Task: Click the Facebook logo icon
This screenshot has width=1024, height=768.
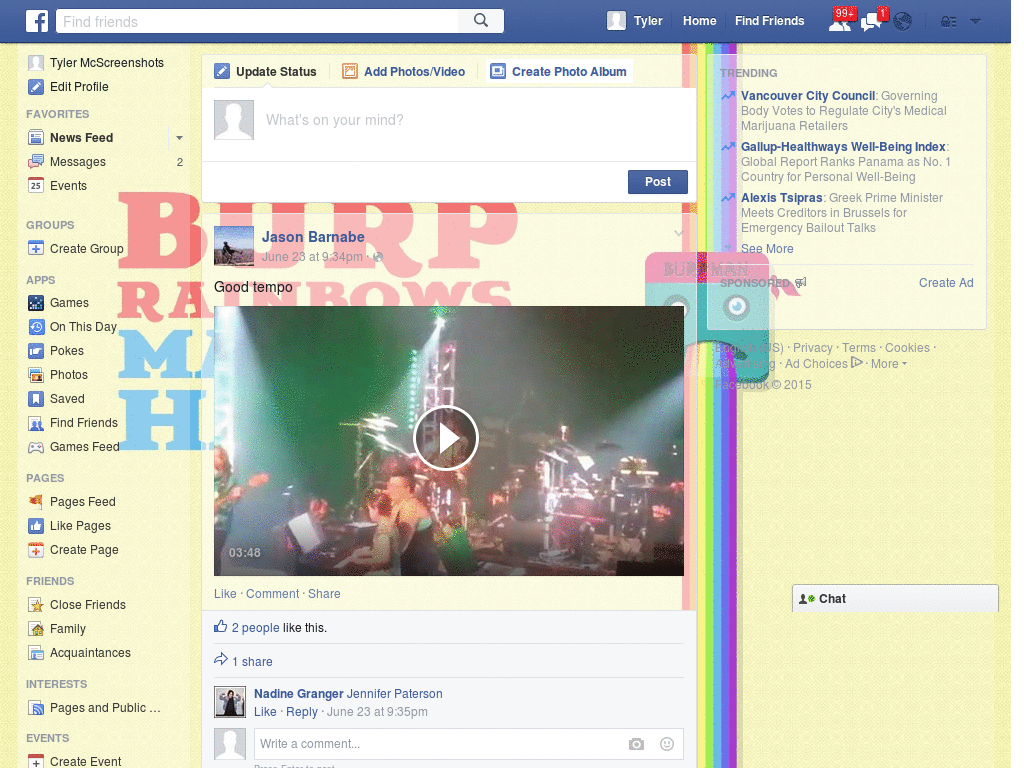Action: coord(37,21)
